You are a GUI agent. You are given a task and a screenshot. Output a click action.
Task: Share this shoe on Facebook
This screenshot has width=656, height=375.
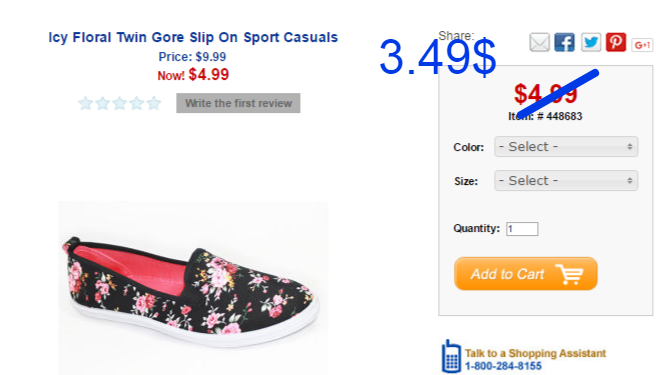pos(564,42)
